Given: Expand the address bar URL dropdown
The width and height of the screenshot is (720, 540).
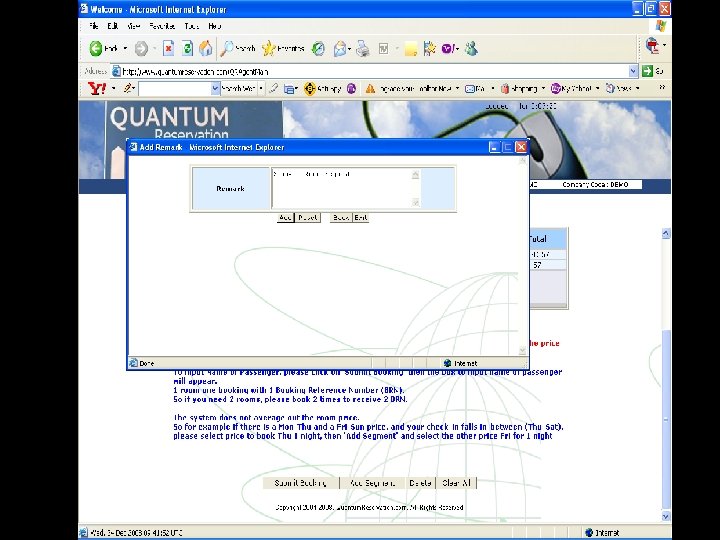Looking at the screenshot, I should click(x=633, y=71).
